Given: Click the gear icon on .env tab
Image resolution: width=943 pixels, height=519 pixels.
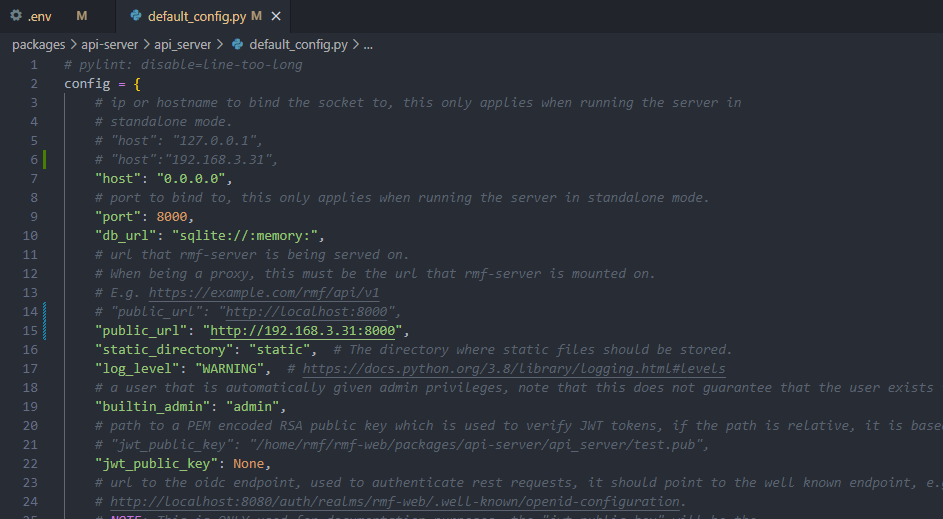Looking at the screenshot, I should pyautogui.click(x=16, y=16).
